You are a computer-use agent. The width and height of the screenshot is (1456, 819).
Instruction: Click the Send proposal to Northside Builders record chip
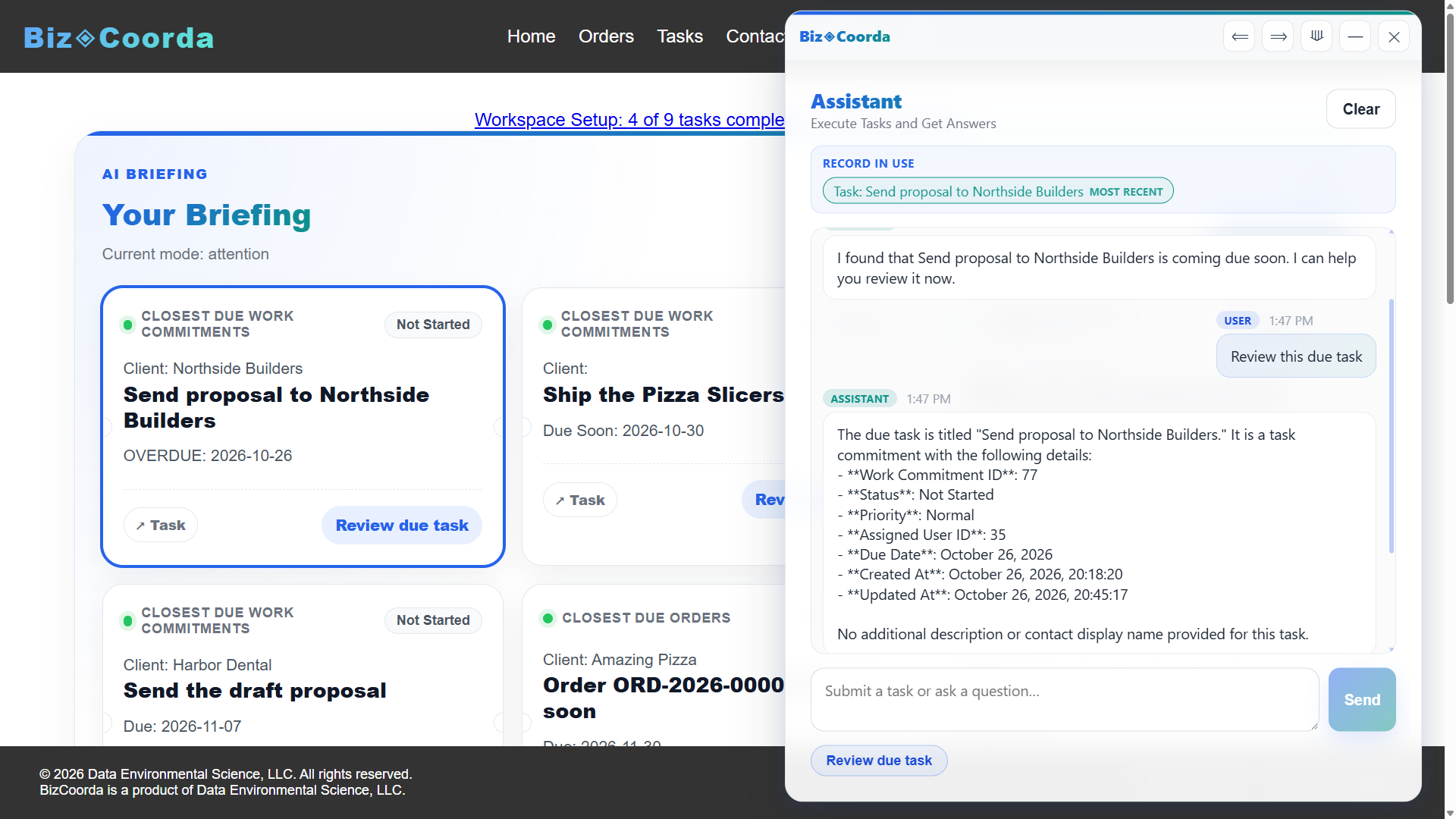[x=998, y=191]
